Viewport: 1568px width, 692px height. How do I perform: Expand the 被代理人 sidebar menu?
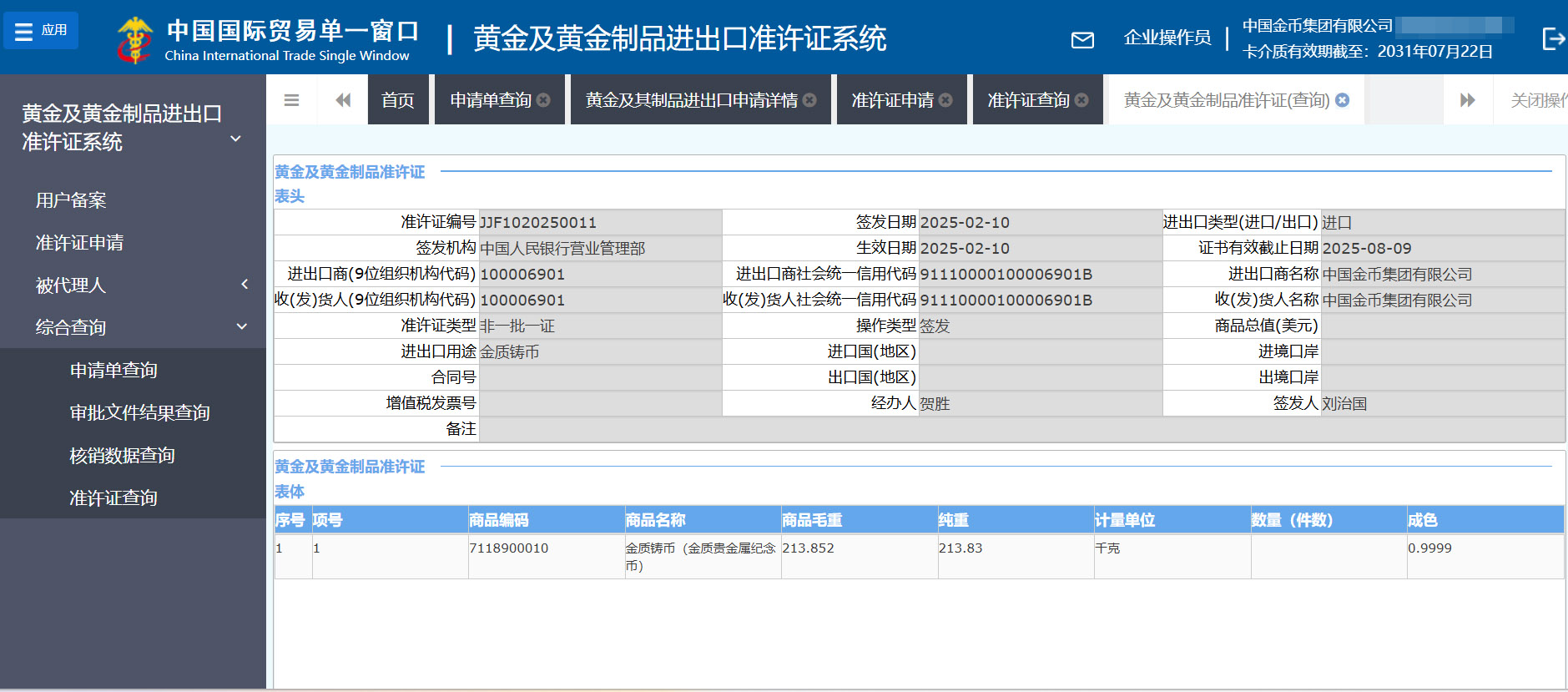click(133, 285)
